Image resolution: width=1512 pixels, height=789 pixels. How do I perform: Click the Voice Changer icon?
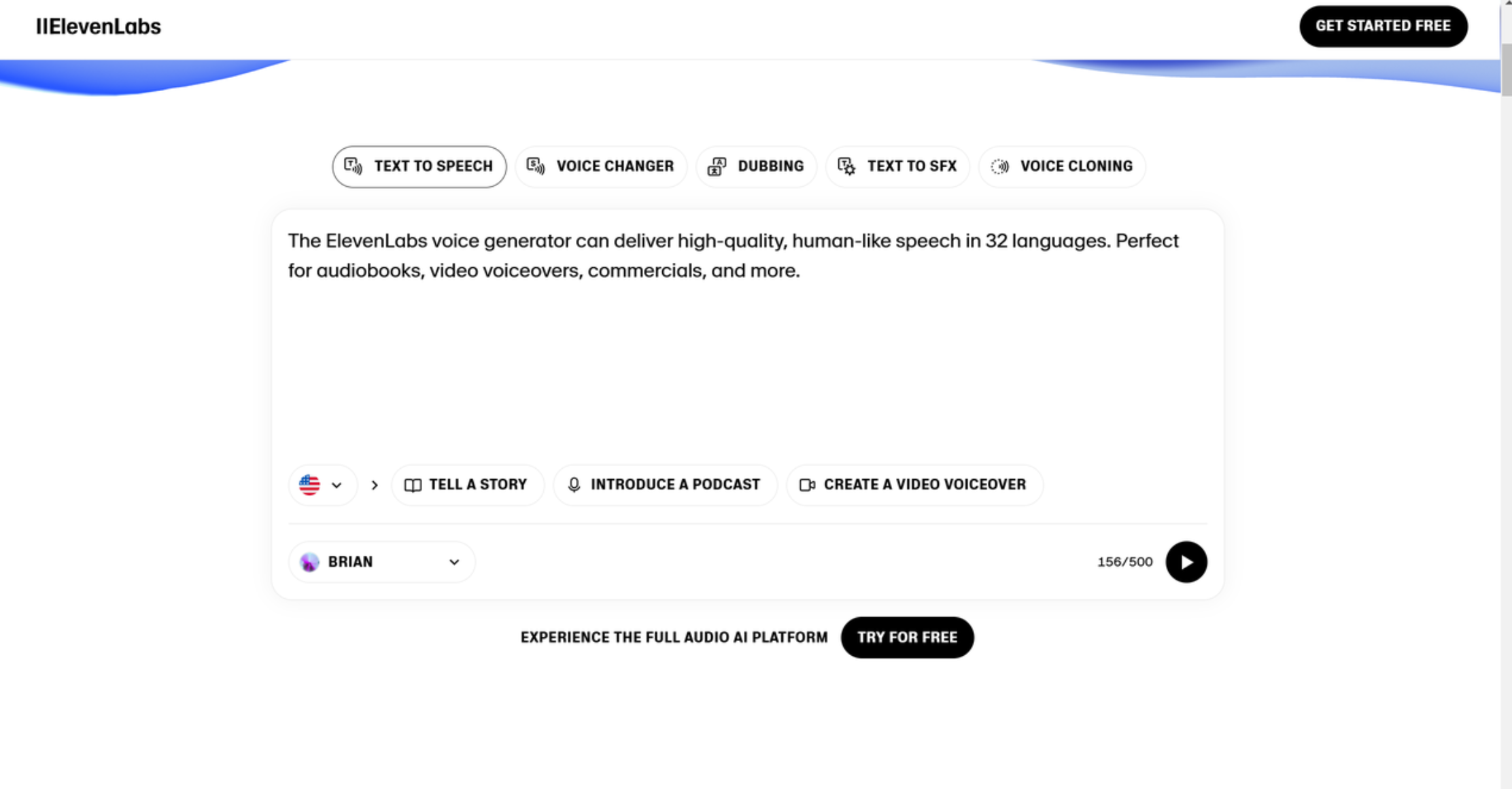click(536, 166)
